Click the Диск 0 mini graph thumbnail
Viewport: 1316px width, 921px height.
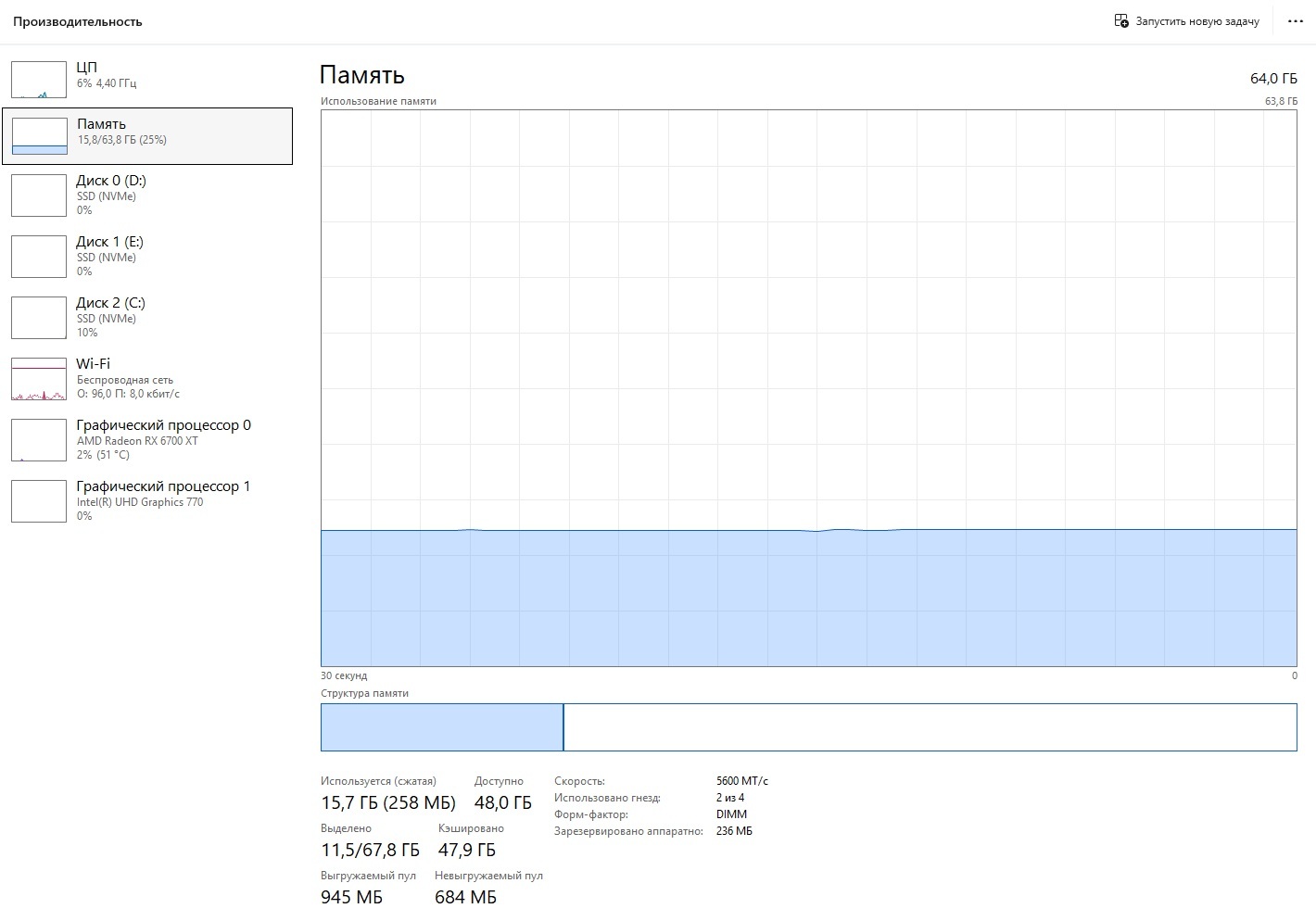39,196
